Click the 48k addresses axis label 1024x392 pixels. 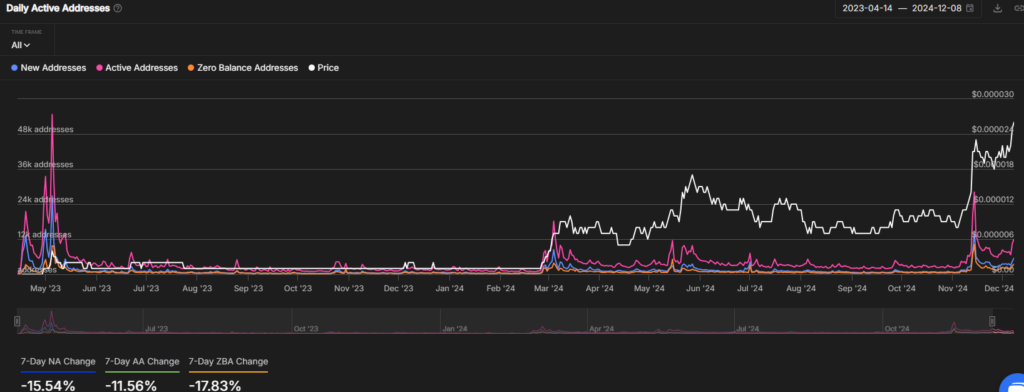point(46,129)
